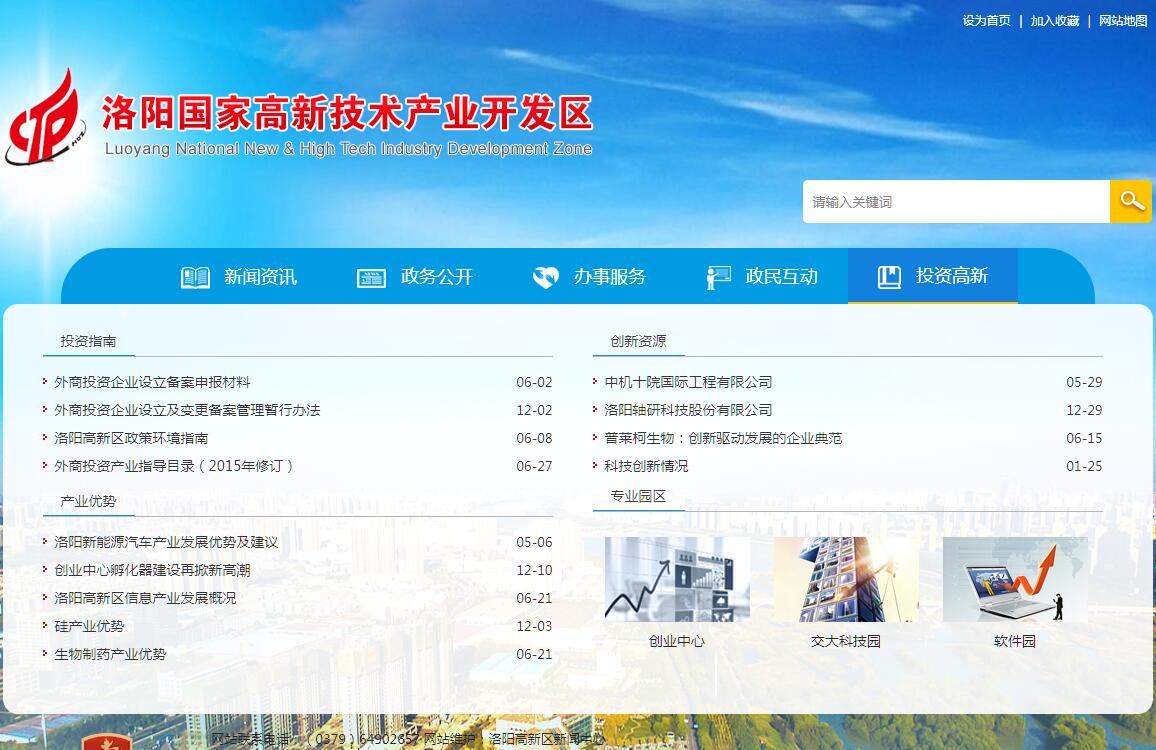1156x750 pixels.
Task: Click the red flame site logo
Action: click(45, 118)
